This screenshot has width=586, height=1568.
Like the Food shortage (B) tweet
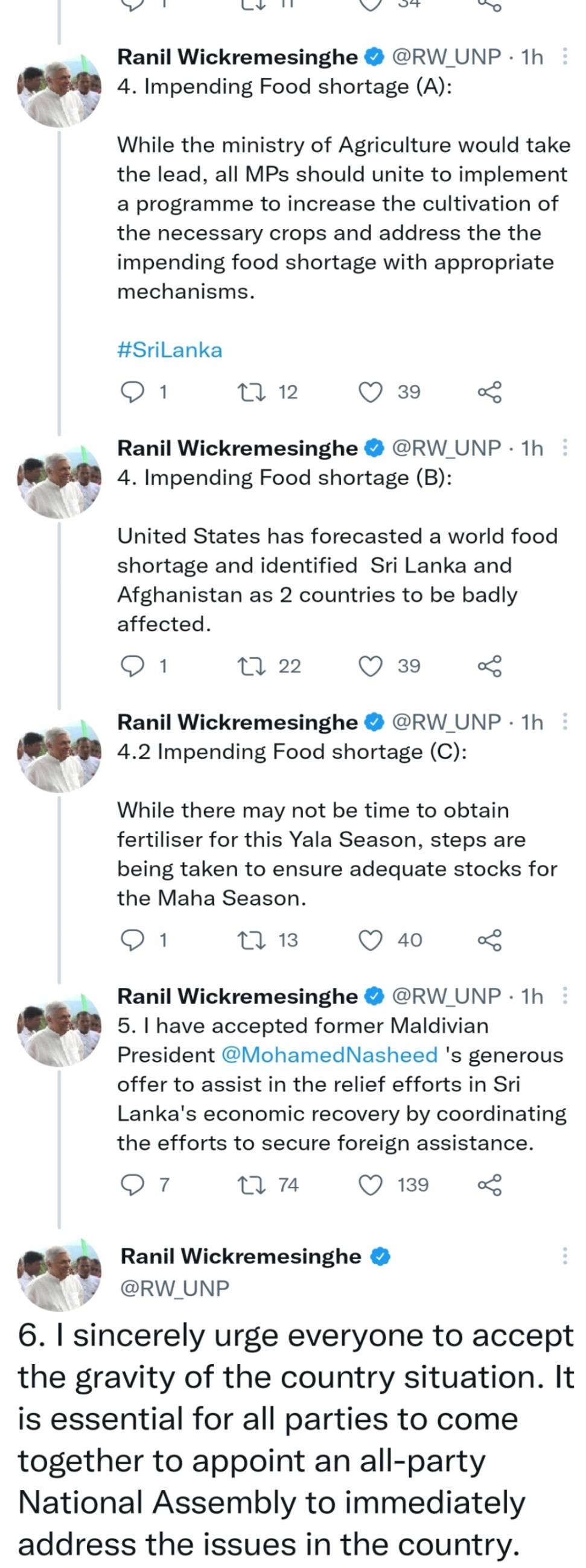[371, 666]
